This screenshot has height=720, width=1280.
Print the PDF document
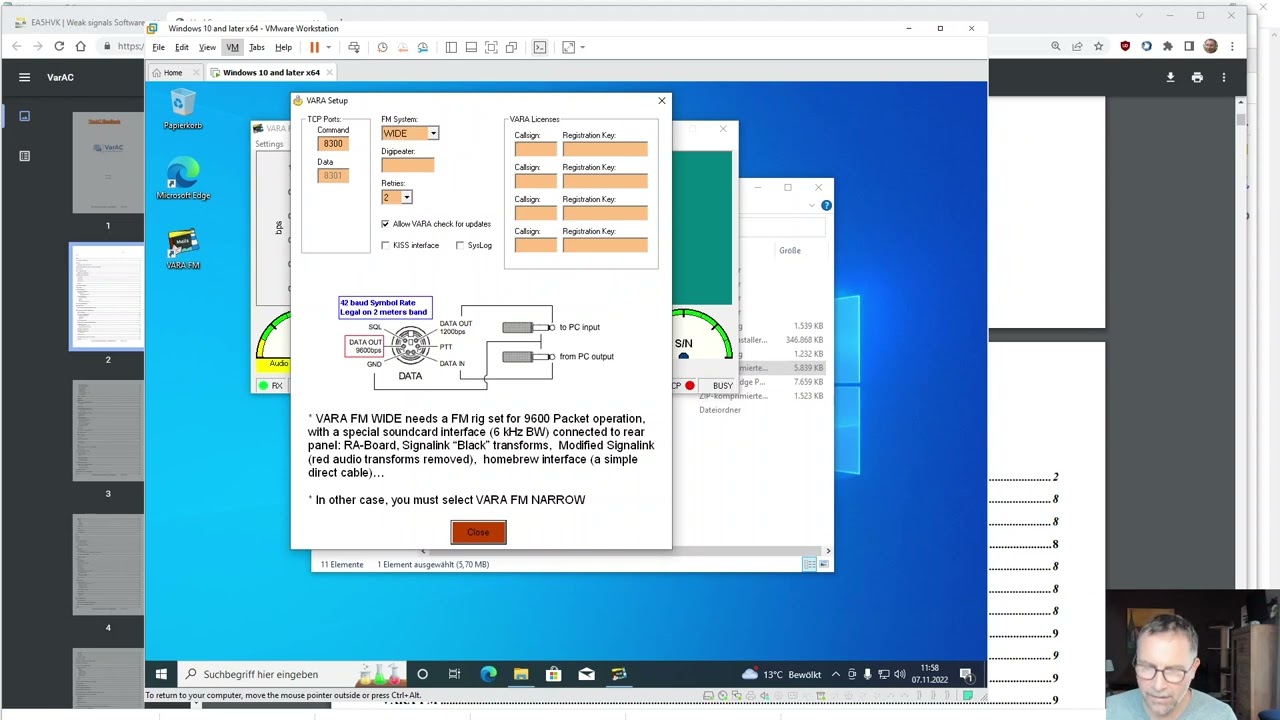[1197, 77]
